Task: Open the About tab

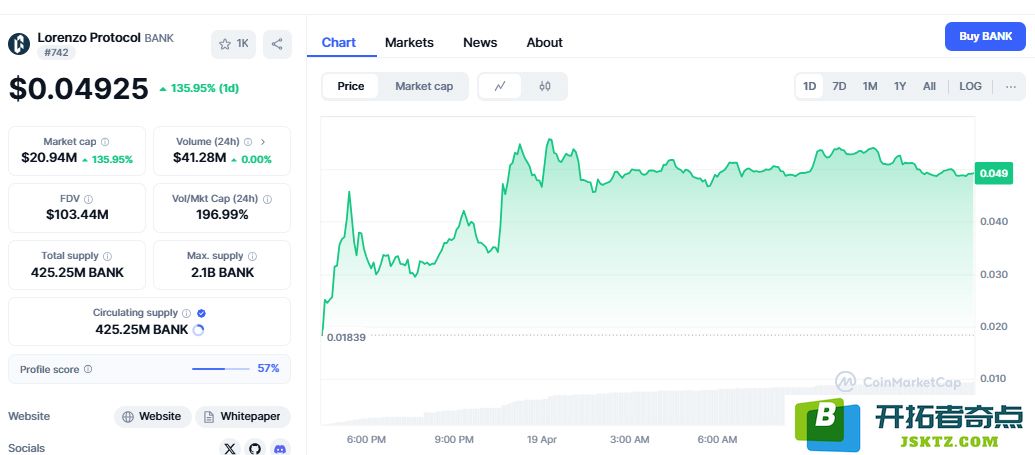Action: tap(545, 43)
